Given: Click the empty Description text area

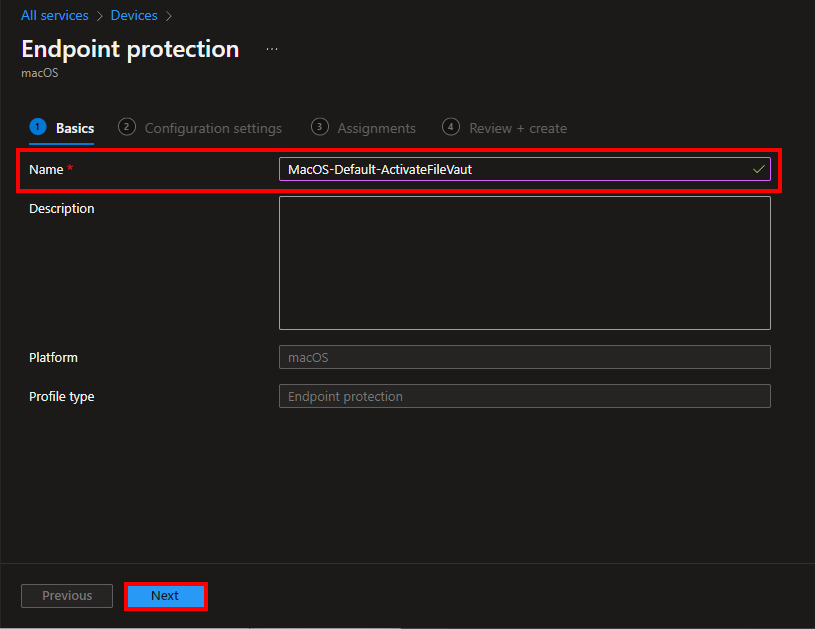Looking at the screenshot, I should [x=524, y=262].
